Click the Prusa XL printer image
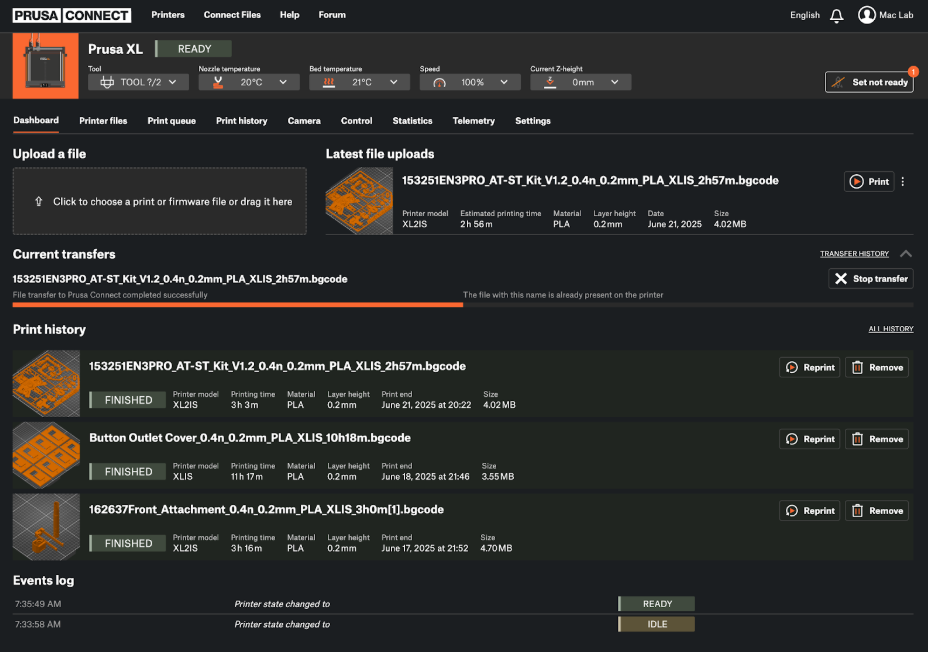Image resolution: width=928 pixels, height=652 pixels. [45, 66]
